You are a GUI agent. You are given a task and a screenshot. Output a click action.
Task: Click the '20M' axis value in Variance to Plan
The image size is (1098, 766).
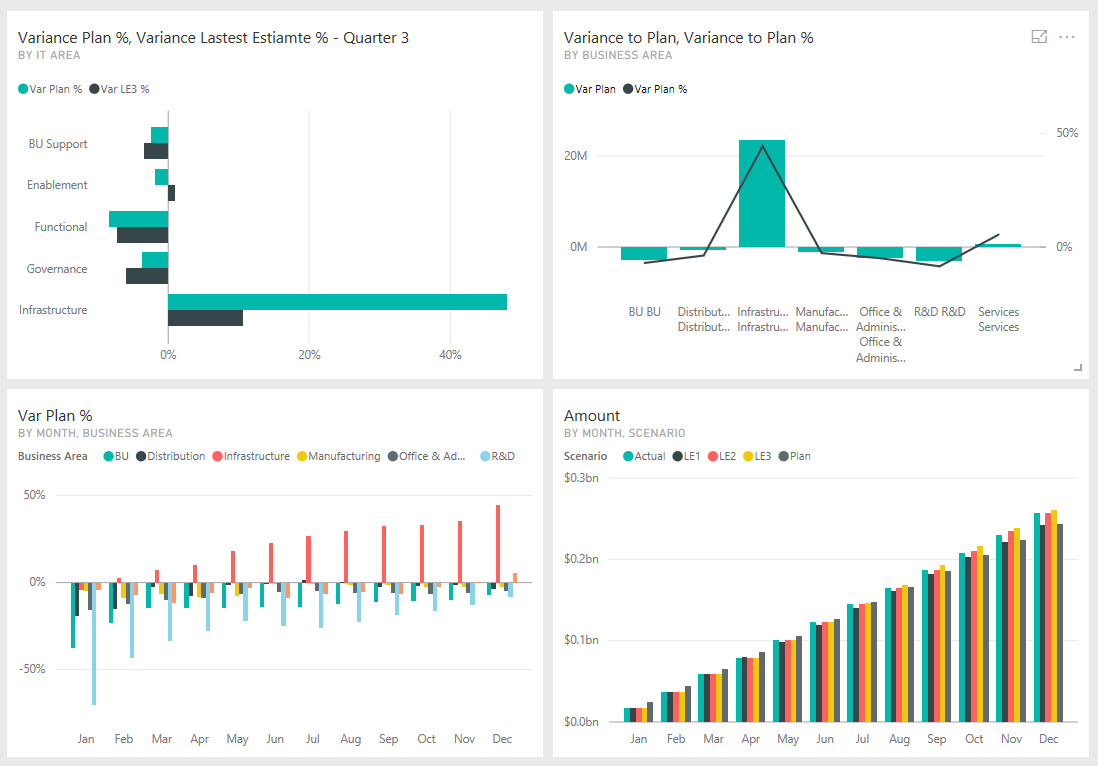click(x=576, y=155)
